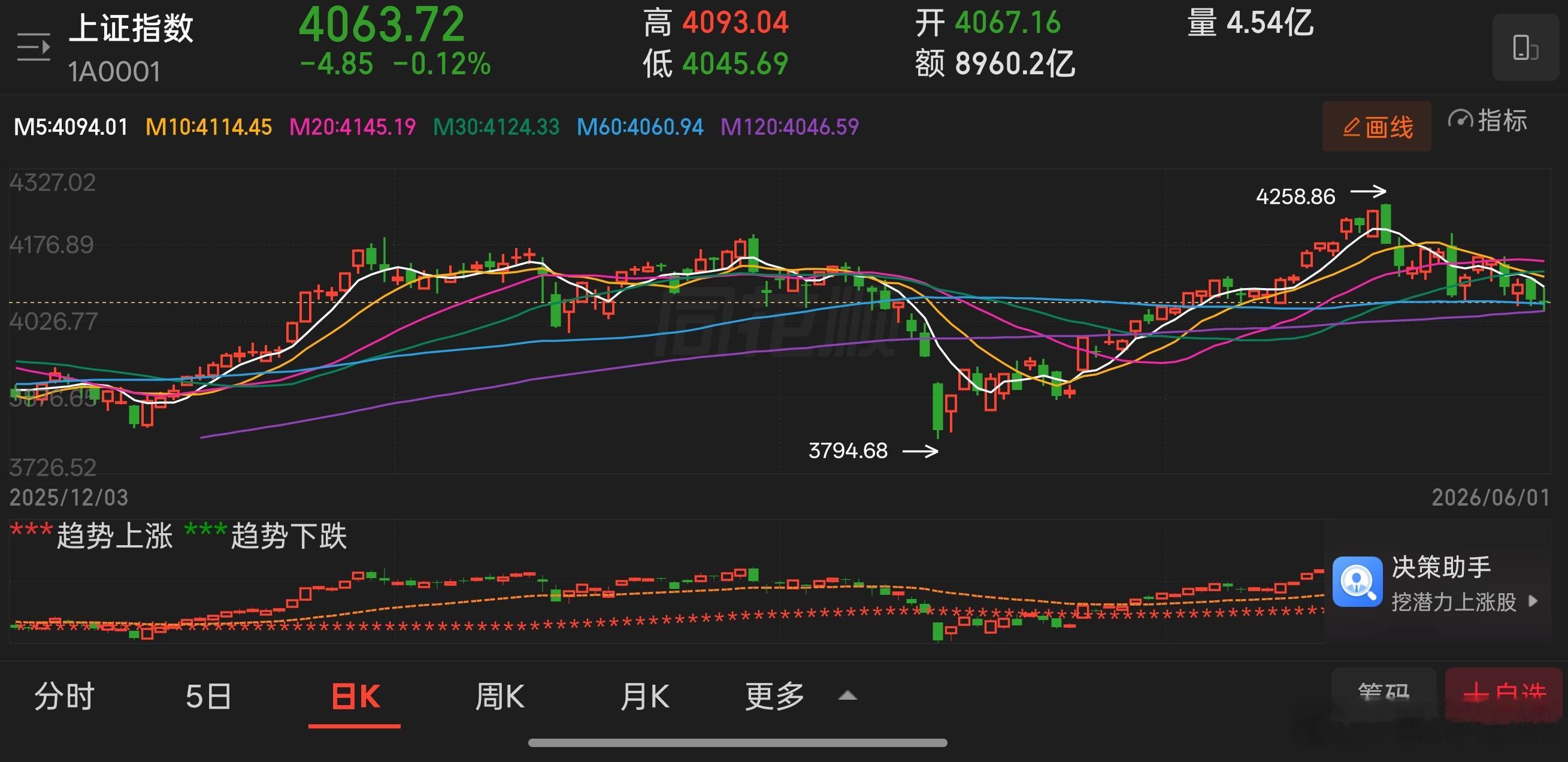
Task: Tap the M120:4046.59 label
Action: coord(789,127)
